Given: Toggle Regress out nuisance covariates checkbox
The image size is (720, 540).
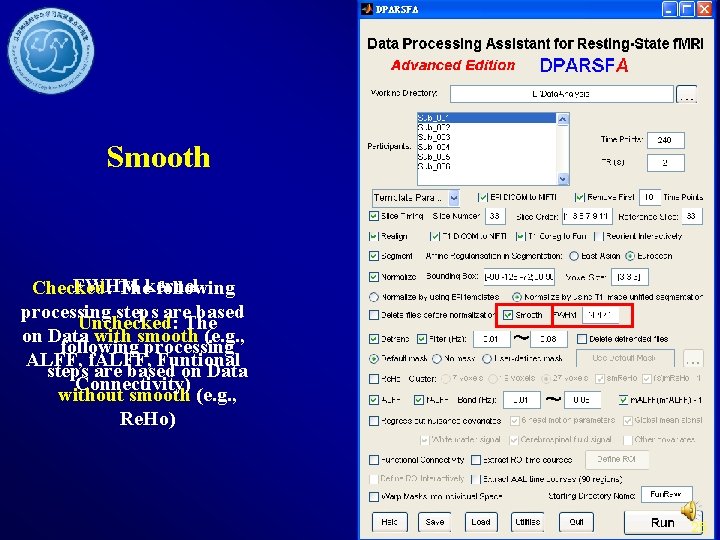Looking at the screenshot, I should click(374, 421).
